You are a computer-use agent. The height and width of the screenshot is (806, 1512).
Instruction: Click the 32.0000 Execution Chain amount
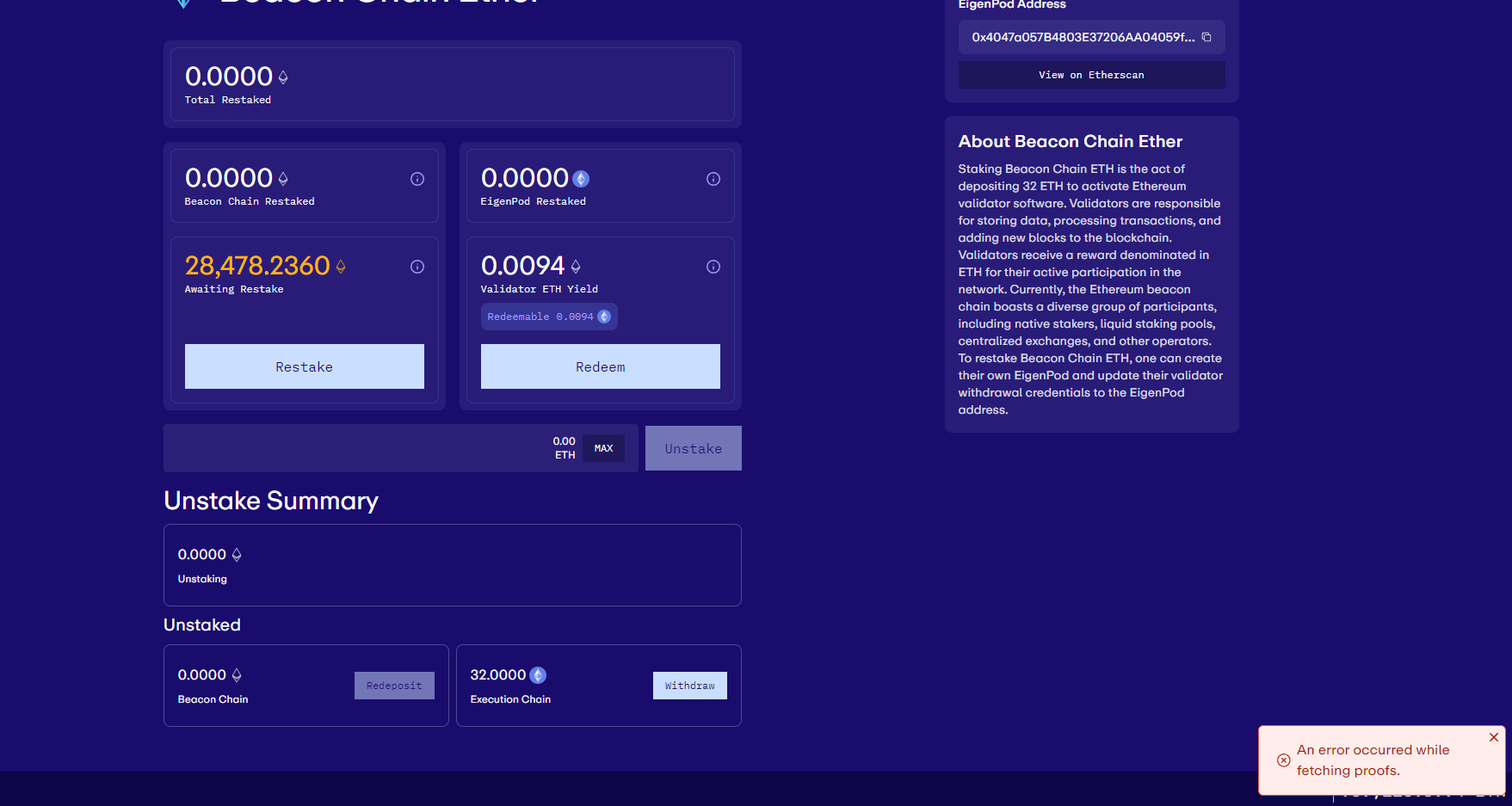(498, 675)
